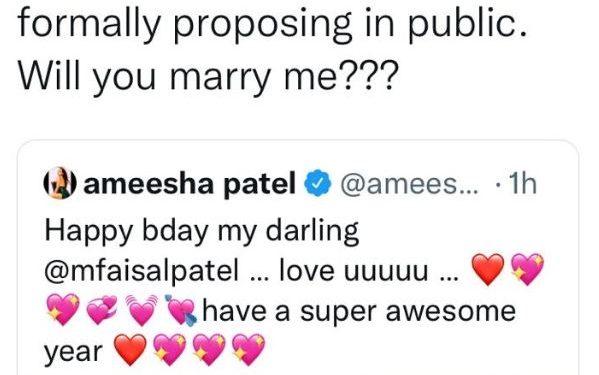Click the 'Will you marry me???' text
This screenshot has height=375, width=599.
coord(206,75)
